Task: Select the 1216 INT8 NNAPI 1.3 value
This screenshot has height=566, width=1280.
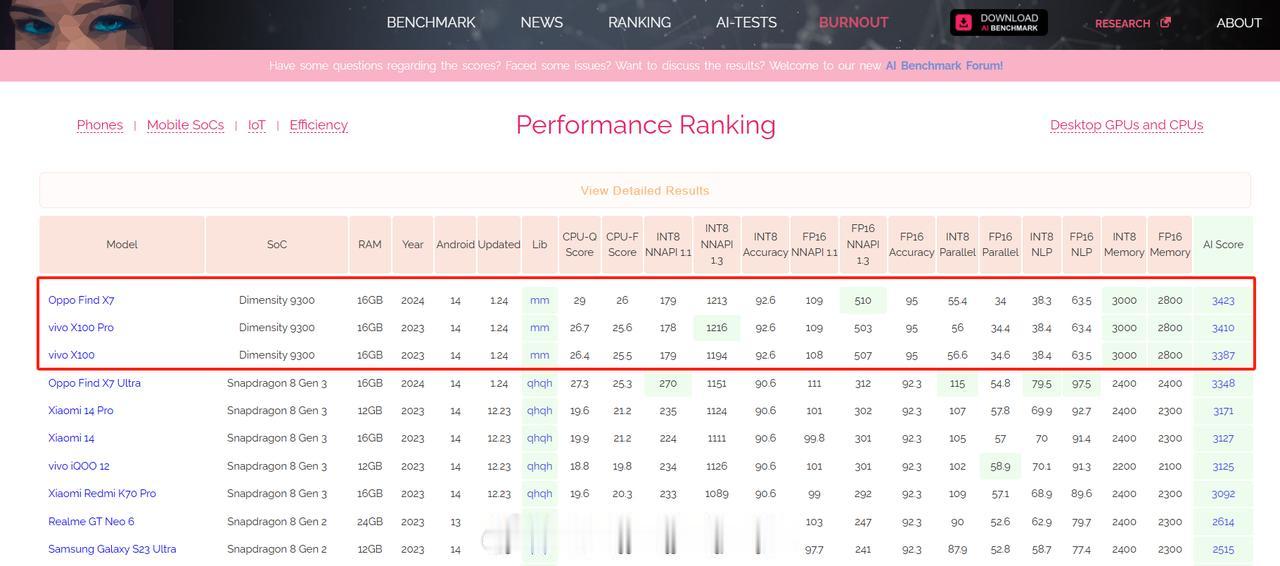Action: coord(717,328)
